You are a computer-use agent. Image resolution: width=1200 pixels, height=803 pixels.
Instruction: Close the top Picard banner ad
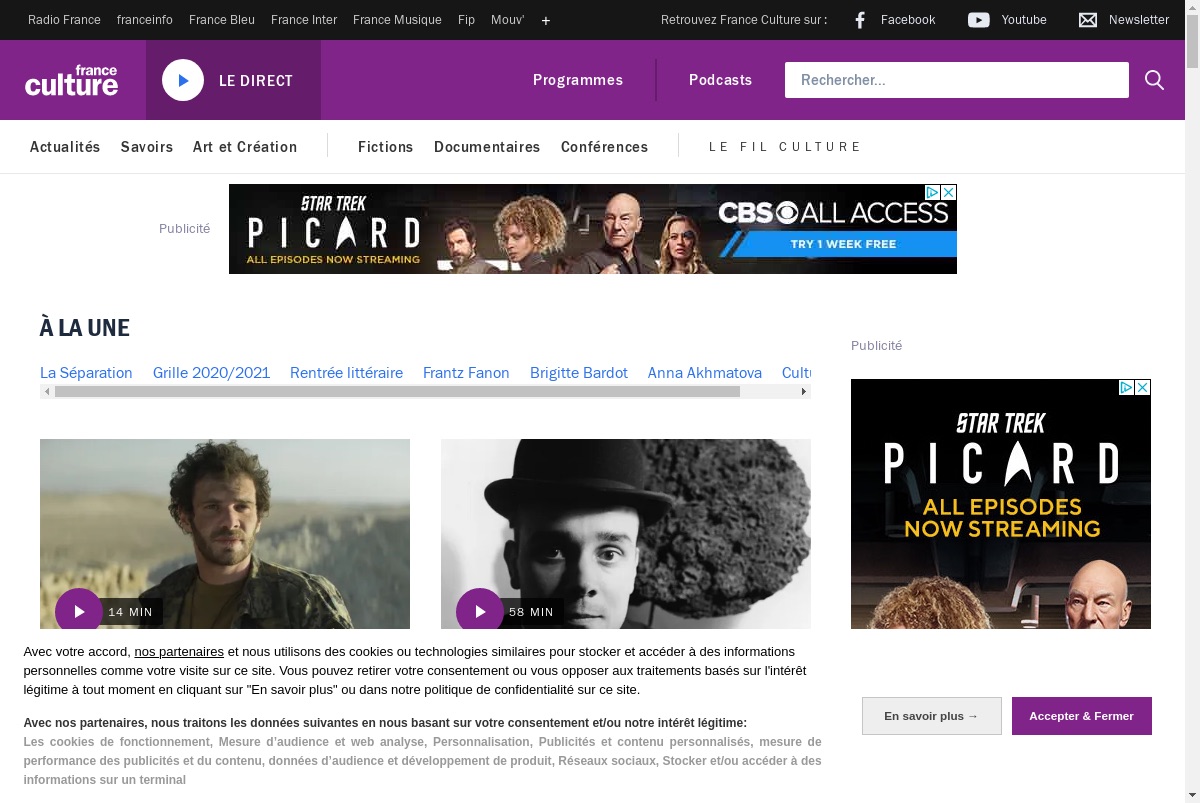coord(949,192)
